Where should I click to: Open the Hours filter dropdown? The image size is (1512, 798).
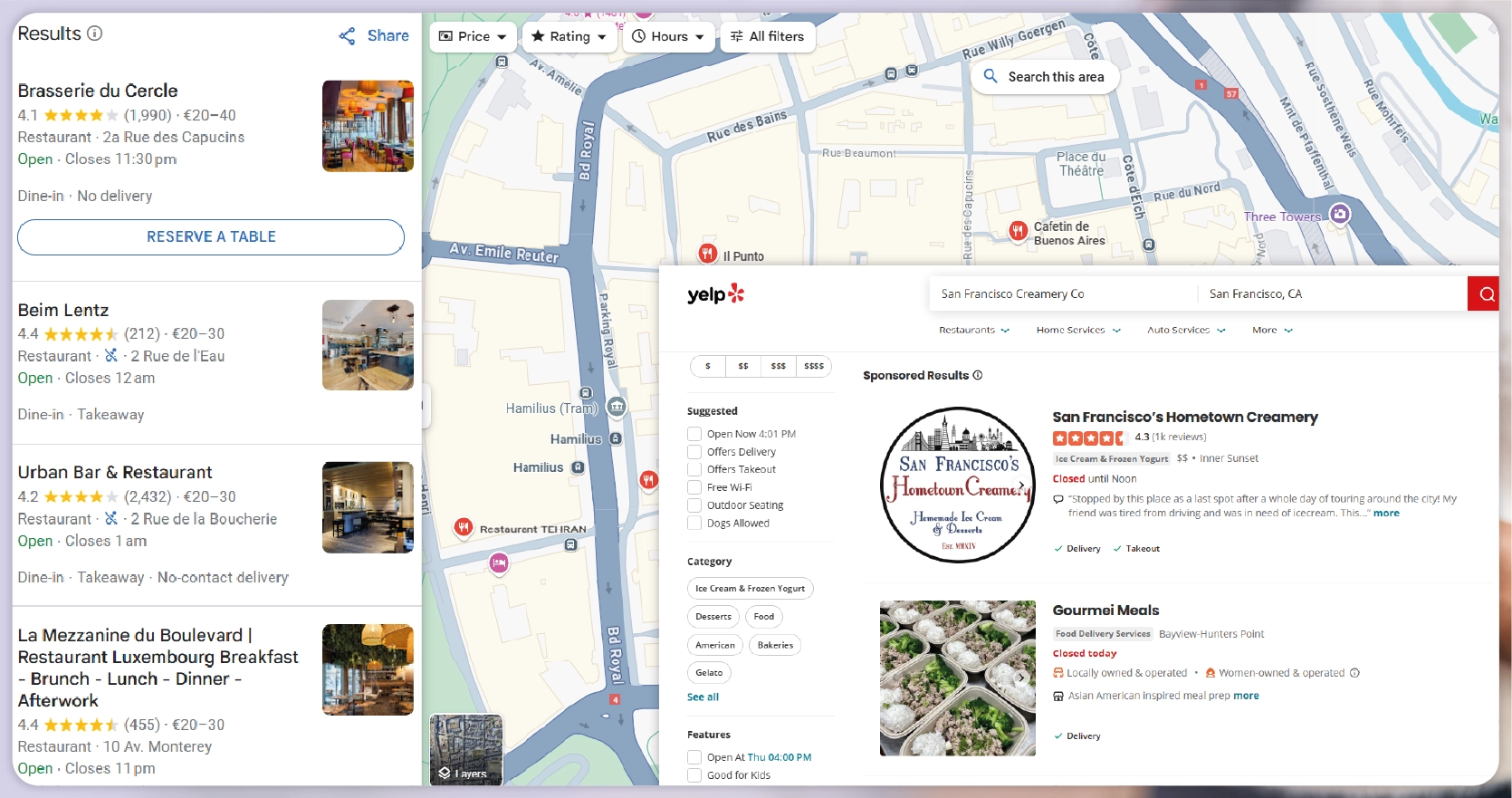coord(668,36)
